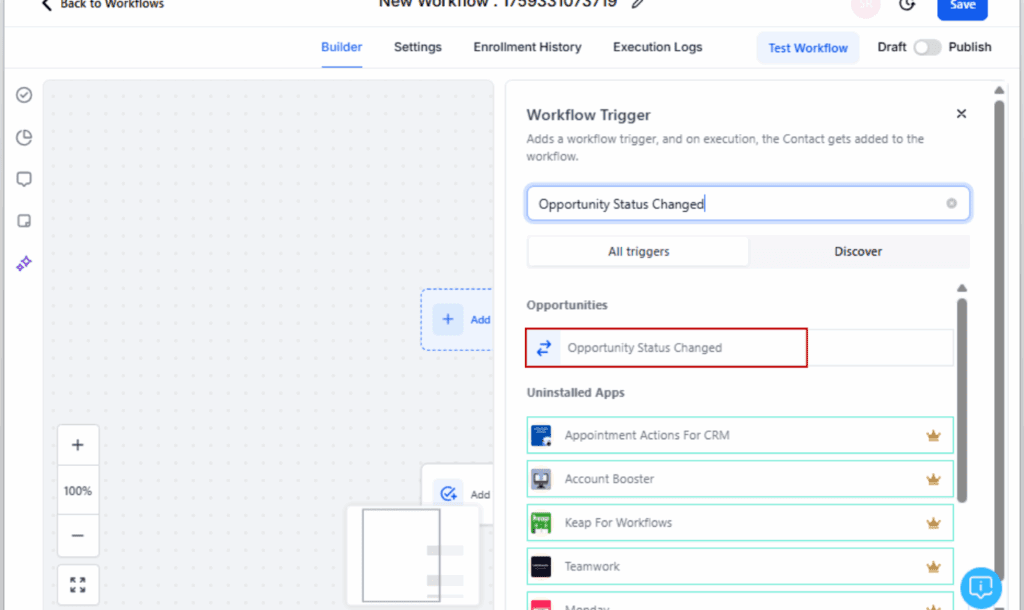Click the checkmark icon in left sidebar
This screenshot has height=610, width=1024.
coord(24,95)
